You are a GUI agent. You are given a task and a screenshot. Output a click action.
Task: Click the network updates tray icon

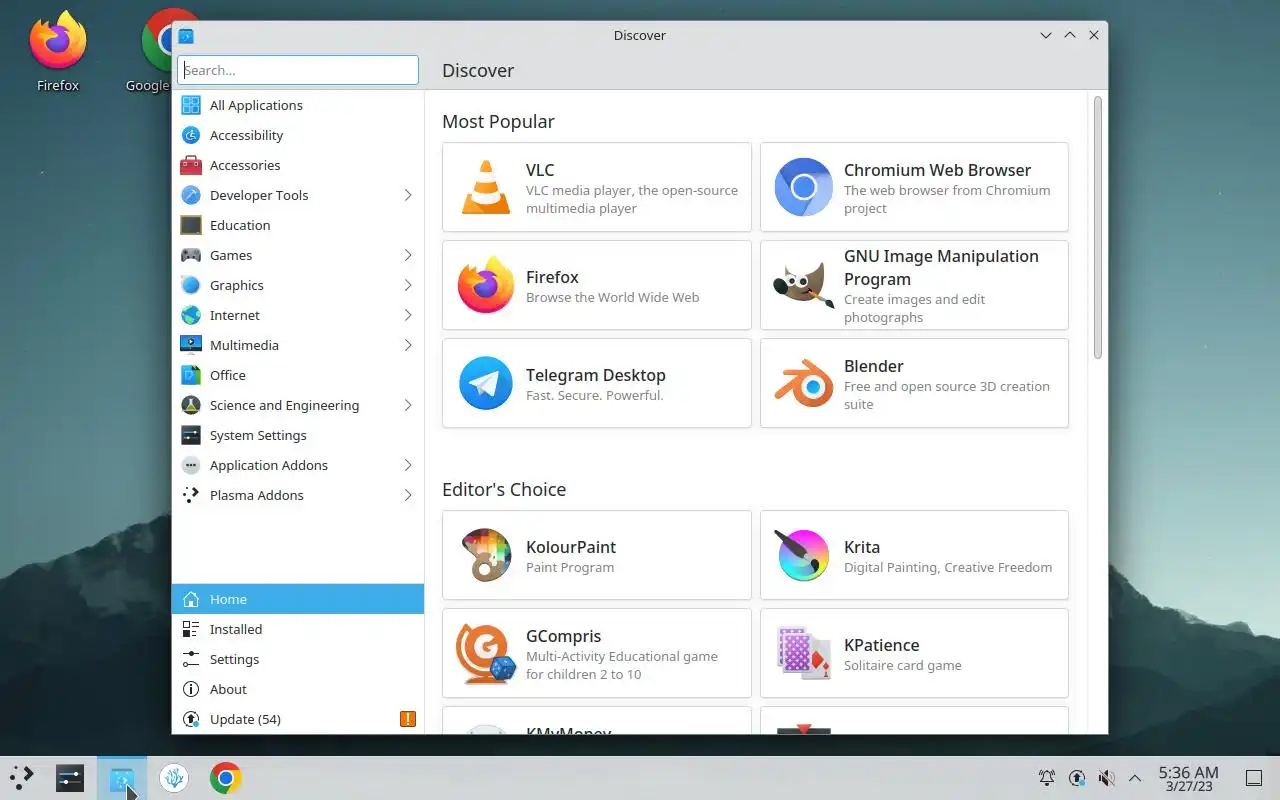pyautogui.click(x=1077, y=778)
